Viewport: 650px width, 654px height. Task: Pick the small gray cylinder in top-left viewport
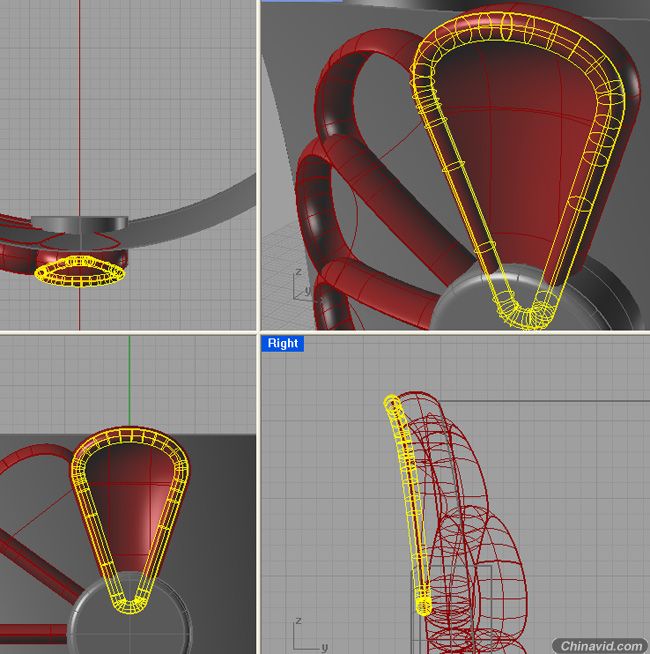[x=79, y=224]
